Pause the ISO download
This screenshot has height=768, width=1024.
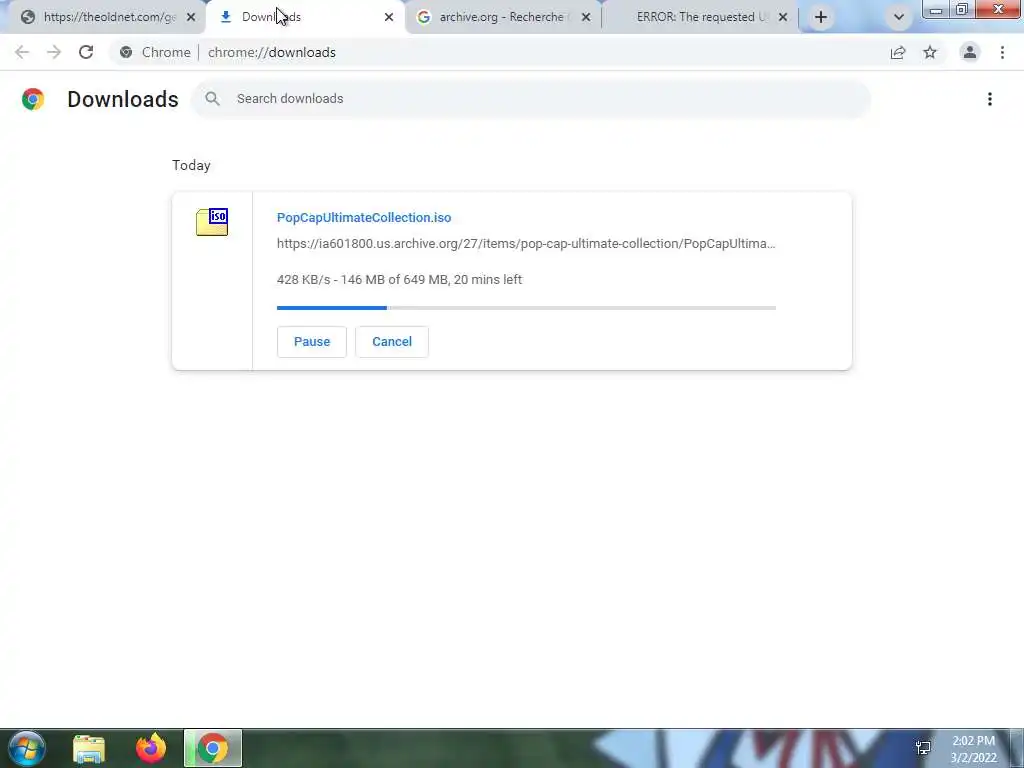(312, 342)
